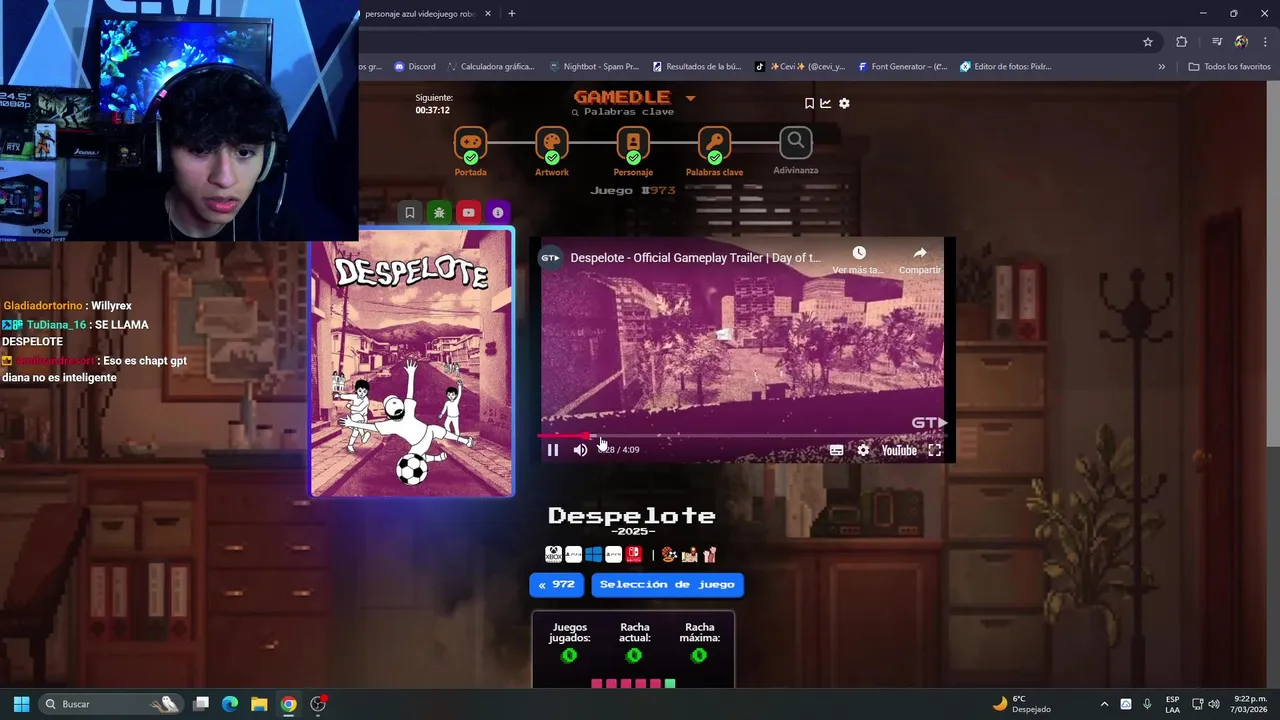Click the purple info button above the cover
The width and height of the screenshot is (1280, 720).
497,212
